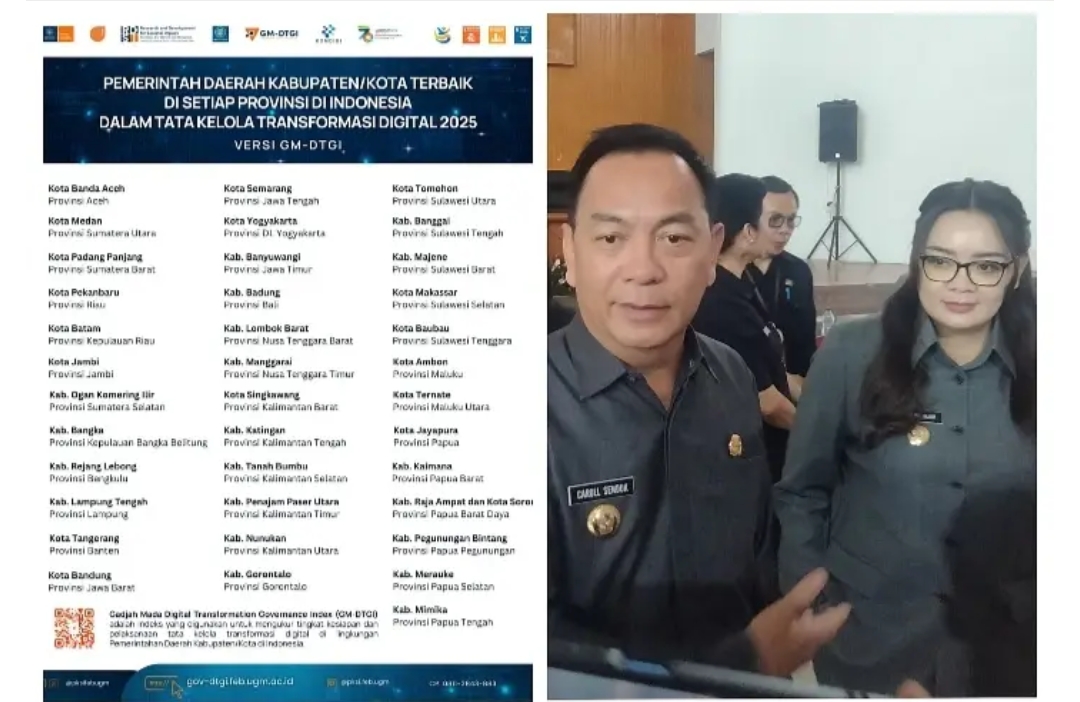Click the rightmost blue SDG icon
Image resolution: width=1080 pixels, height=702 pixels.
click(522, 34)
